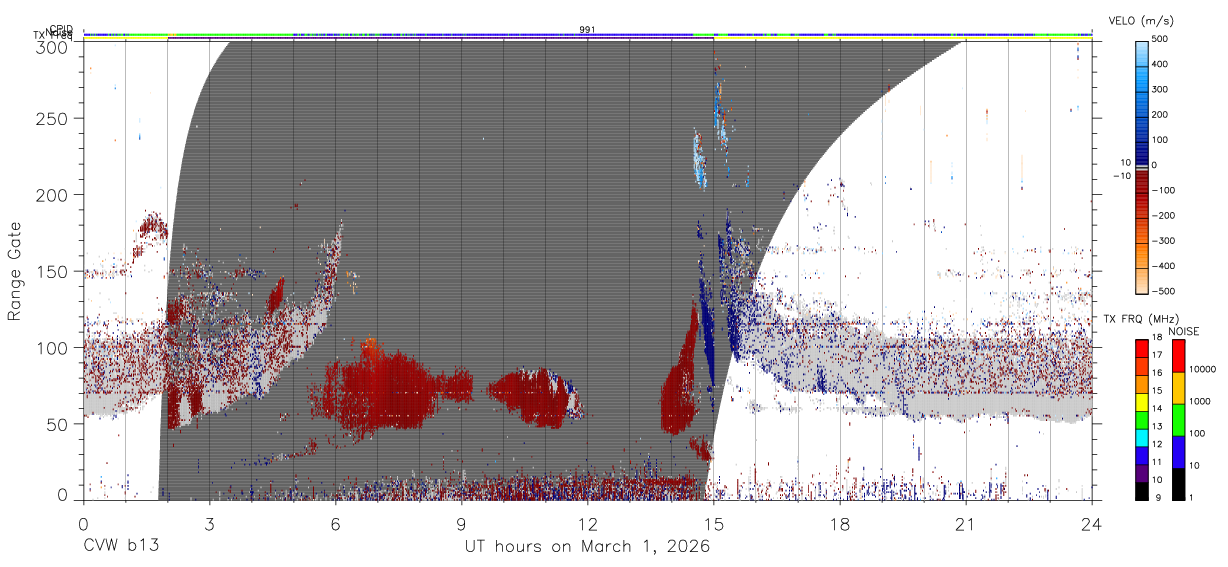The image size is (1228, 567).
Task: Click the '500' label atop the VELO scale
Action: tap(1160, 39)
